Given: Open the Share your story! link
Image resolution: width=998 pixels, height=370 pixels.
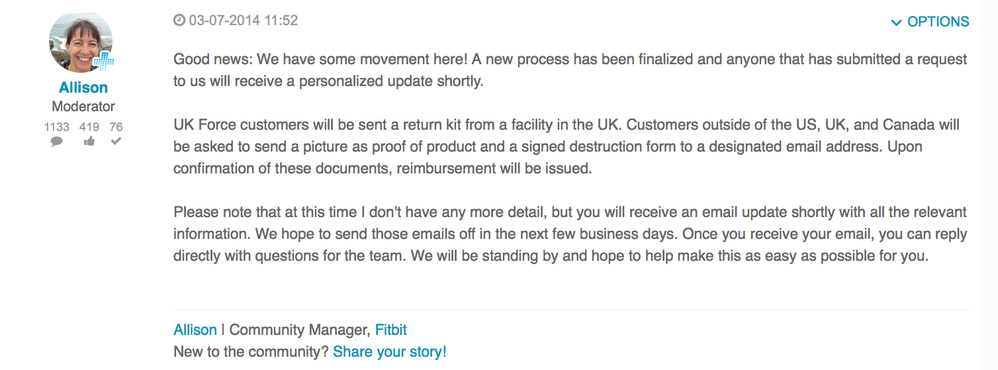Looking at the screenshot, I should click(x=390, y=352).
